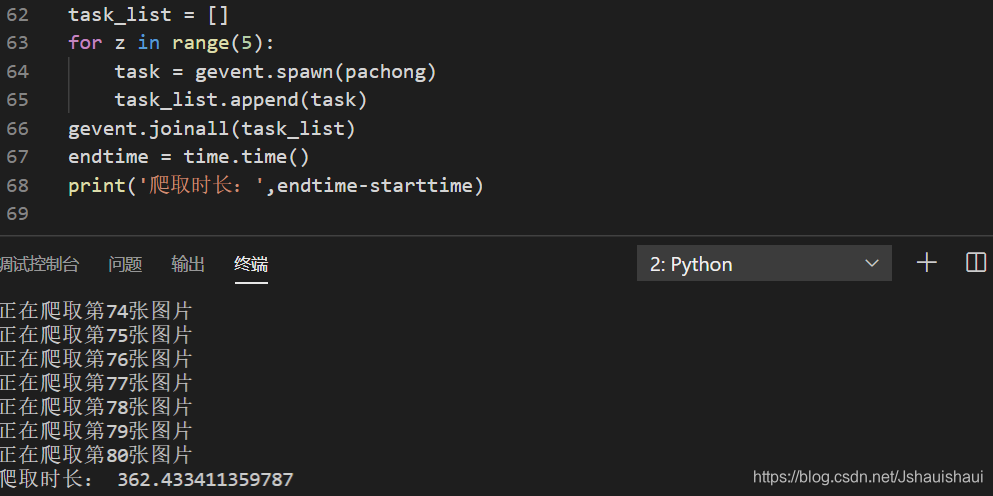Click terminal output line 正在爬取第74张图片

click(x=96, y=312)
